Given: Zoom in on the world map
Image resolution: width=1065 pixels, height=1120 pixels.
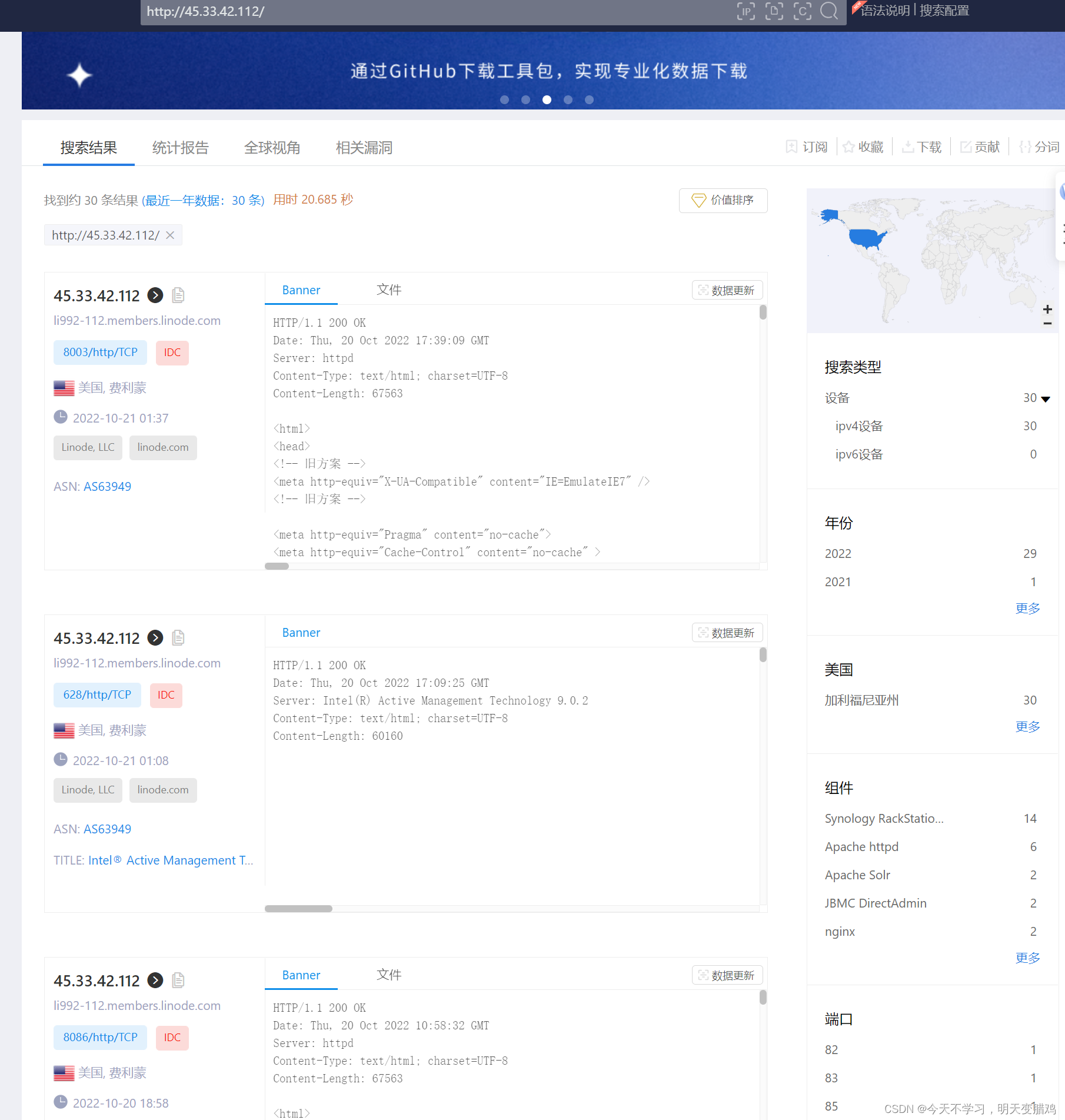Looking at the screenshot, I should click(x=1047, y=309).
